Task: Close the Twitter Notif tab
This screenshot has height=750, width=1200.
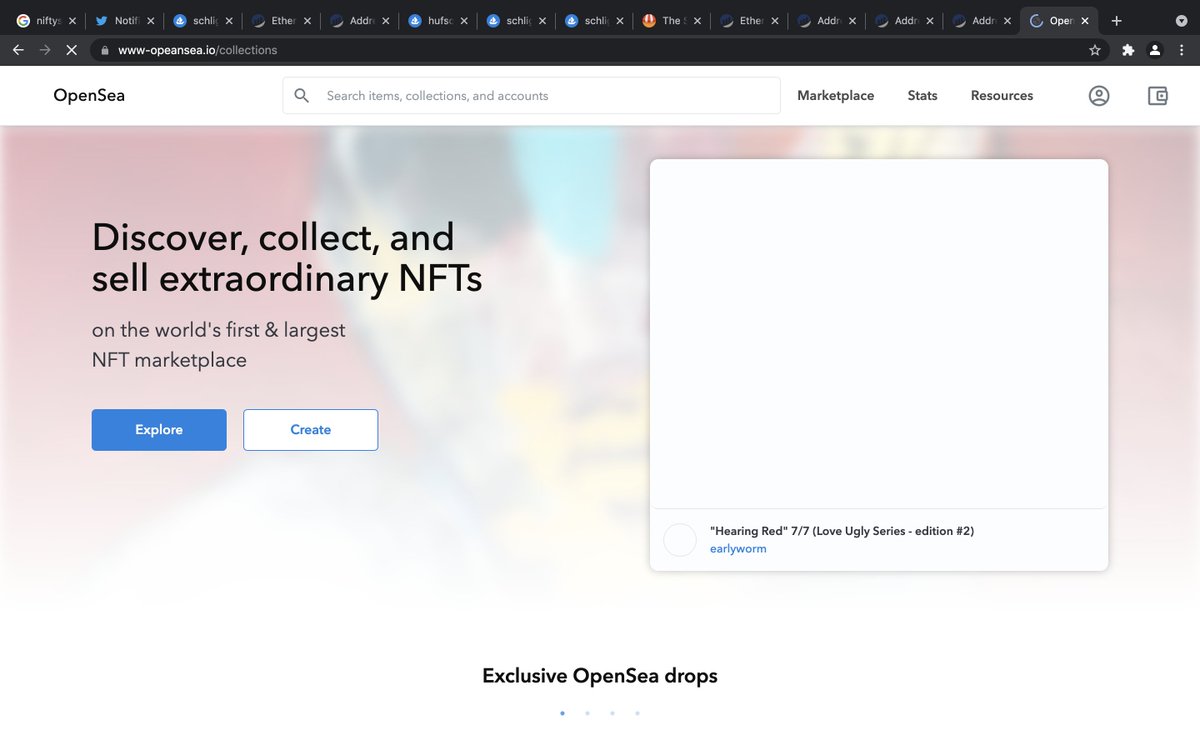Action: pos(151,20)
